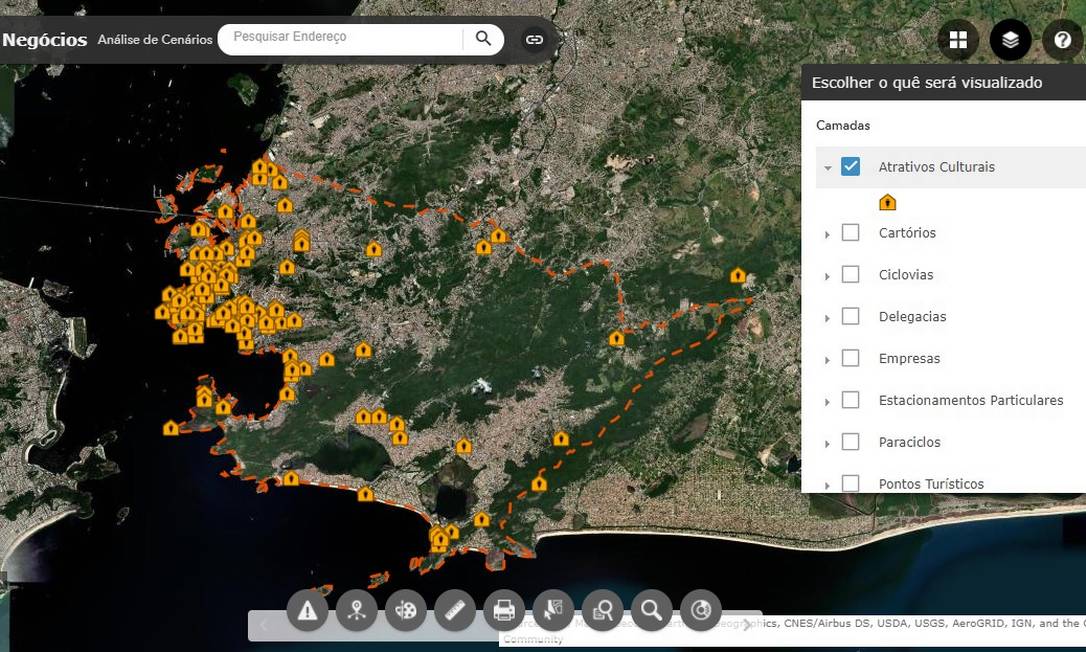Open the ruler measurement tool
1086x652 pixels.
455,610
